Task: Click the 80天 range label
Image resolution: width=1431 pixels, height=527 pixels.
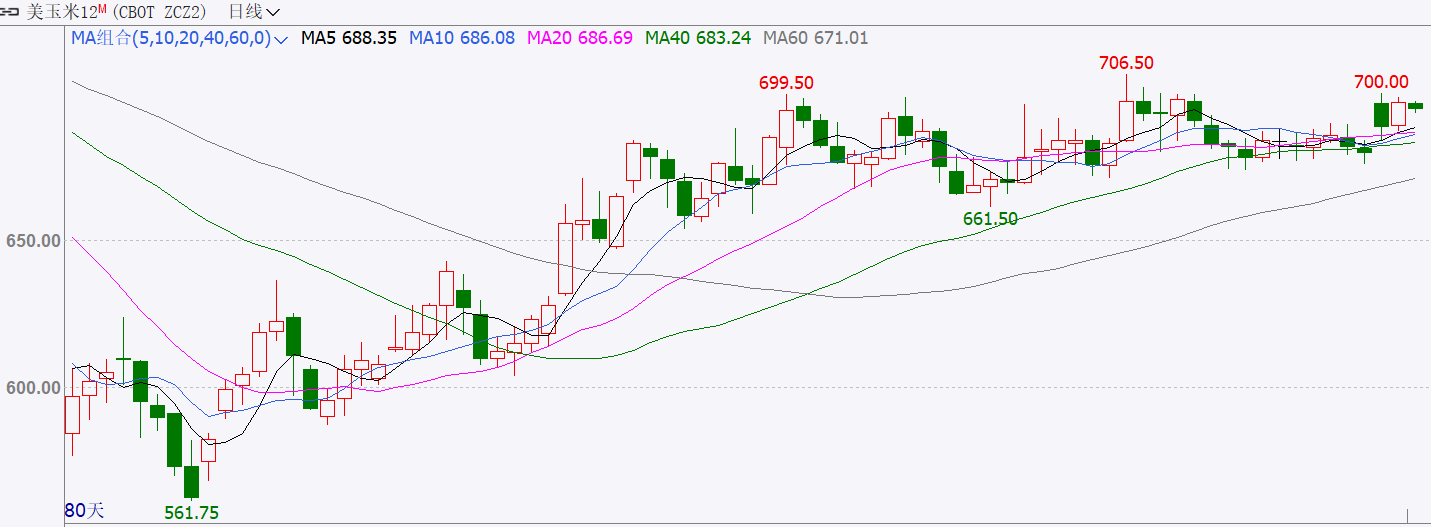Action: [84, 511]
